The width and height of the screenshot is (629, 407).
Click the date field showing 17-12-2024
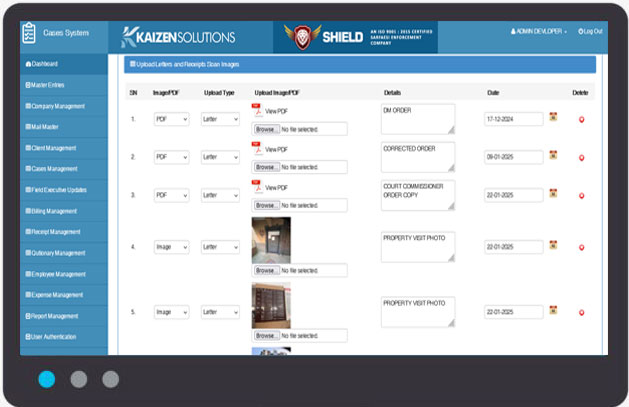(x=514, y=119)
